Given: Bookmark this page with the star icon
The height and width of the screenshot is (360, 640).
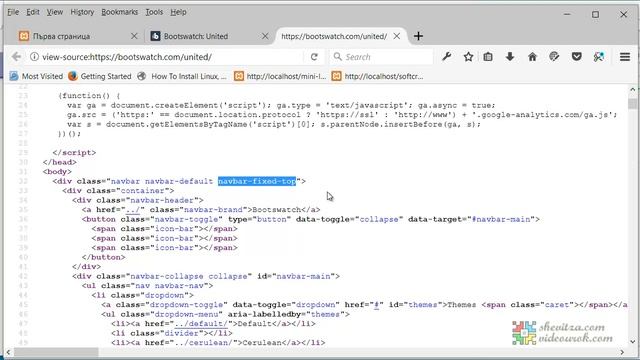Looking at the screenshot, I should tap(468, 57).
